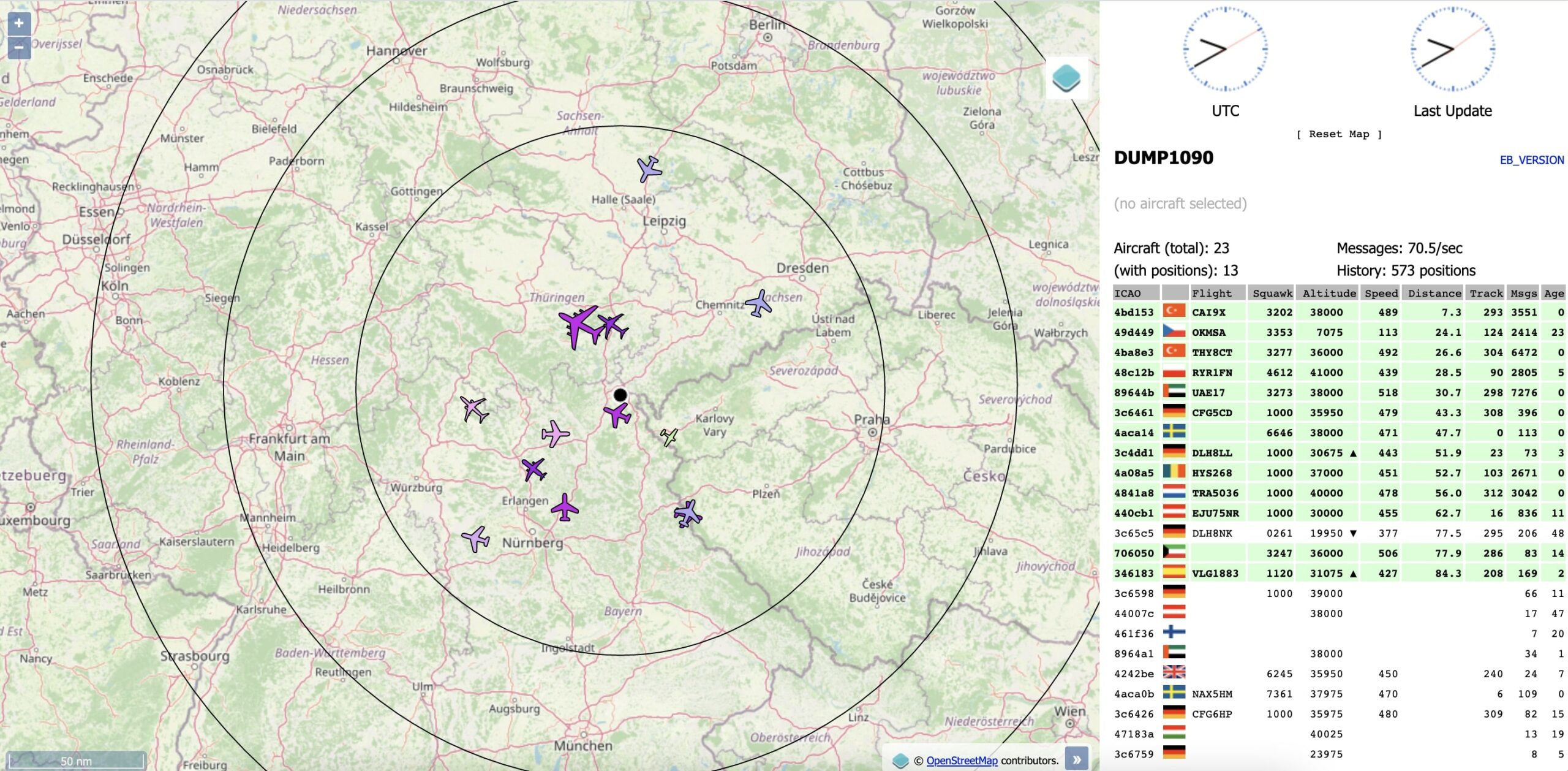Zoom out the map with minus button
The height and width of the screenshot is (771, 1568).
pyautogui.click(x=19, y=47)
